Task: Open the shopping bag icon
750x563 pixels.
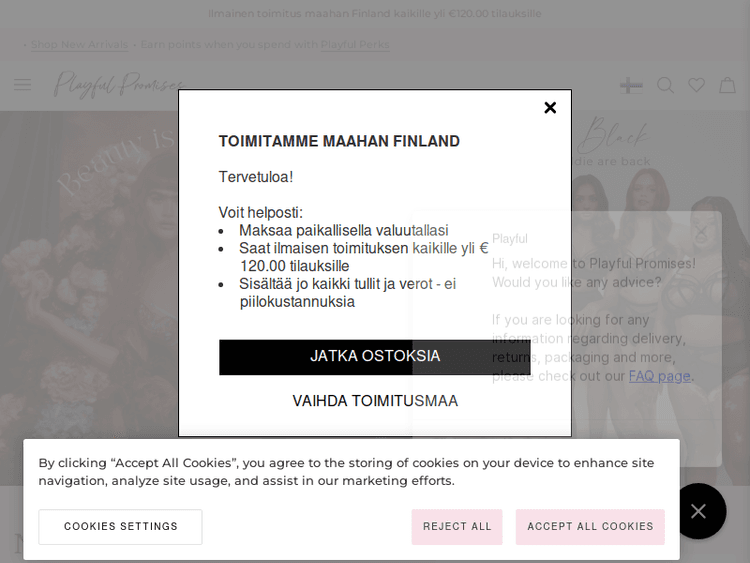Action: [727, 85]
